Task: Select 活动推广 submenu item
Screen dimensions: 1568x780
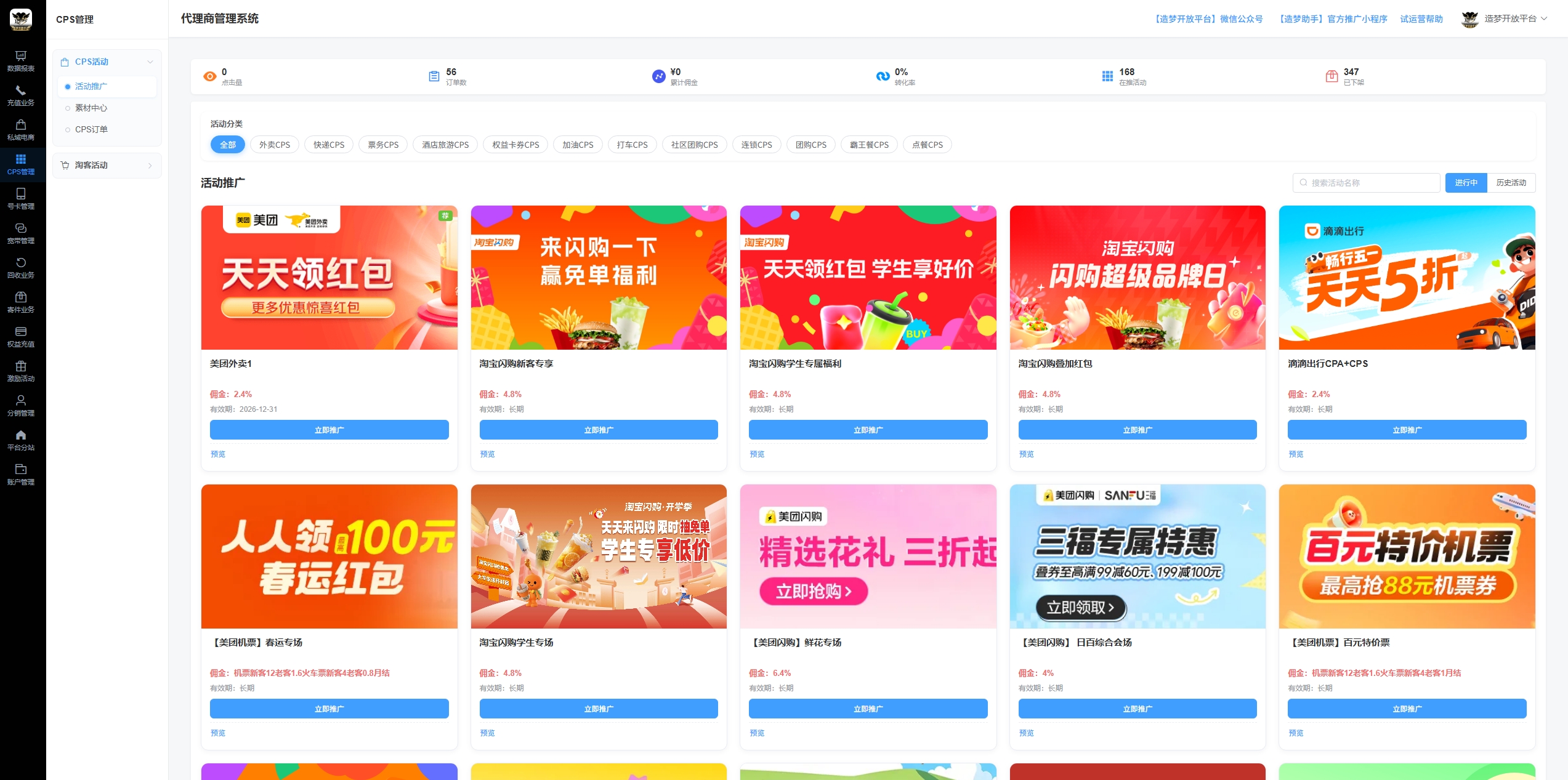Action: (x=107, y=86)
